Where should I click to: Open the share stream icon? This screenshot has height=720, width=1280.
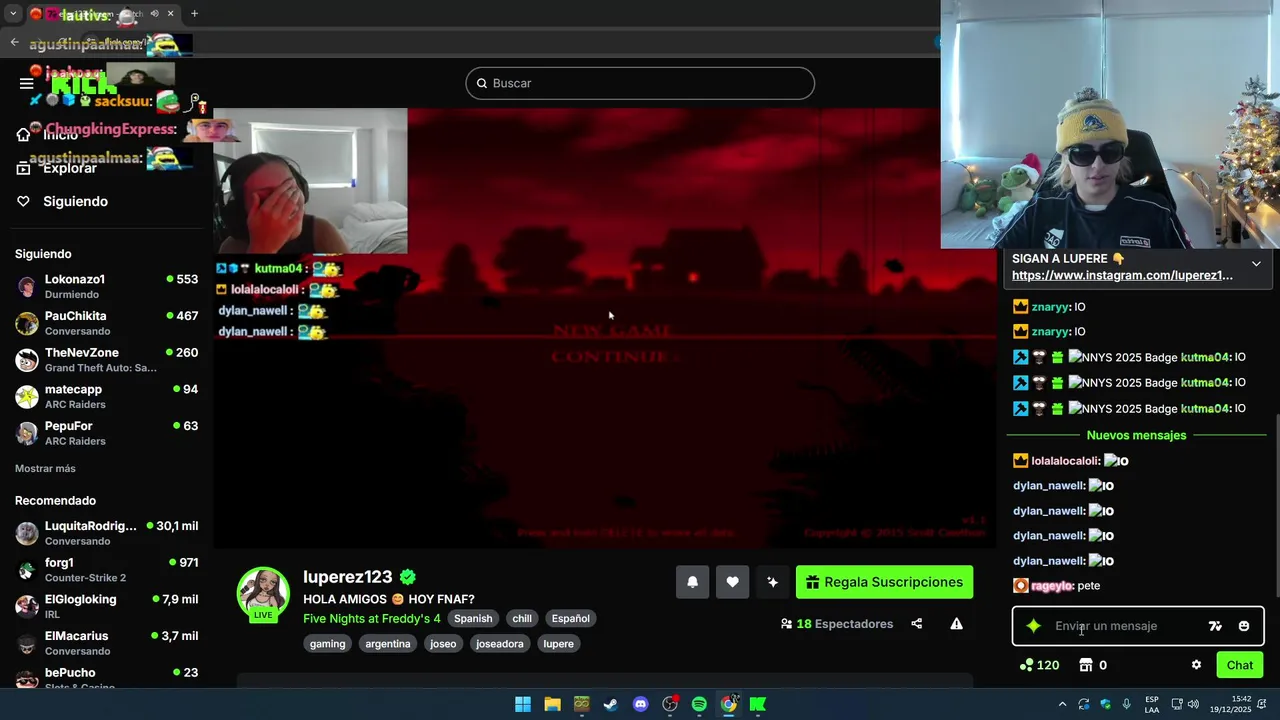tap(916, 624)
